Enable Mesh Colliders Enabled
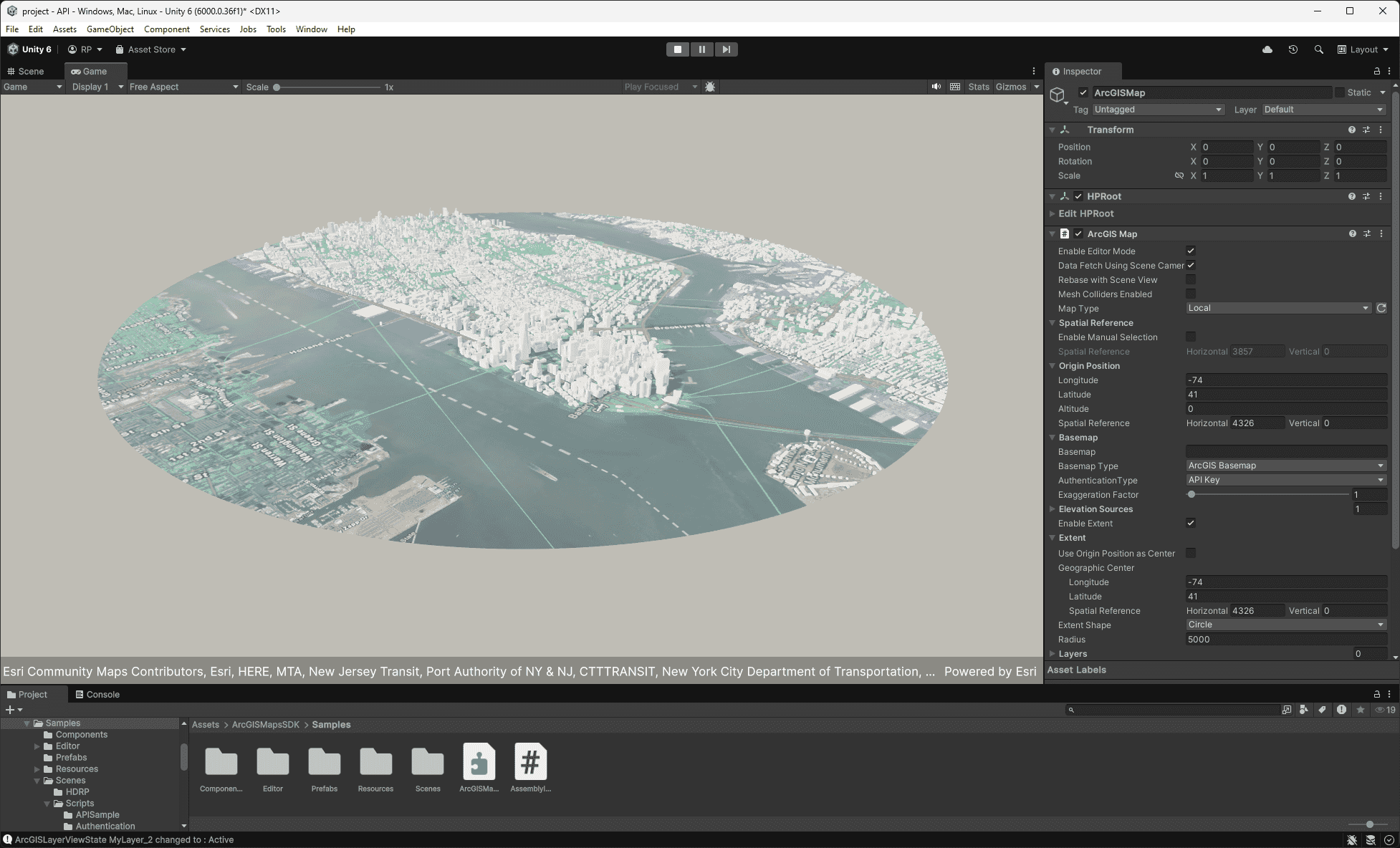The height and width of the screenshot is (848, 1400). pyautogui.click(x=1190, y=294)
